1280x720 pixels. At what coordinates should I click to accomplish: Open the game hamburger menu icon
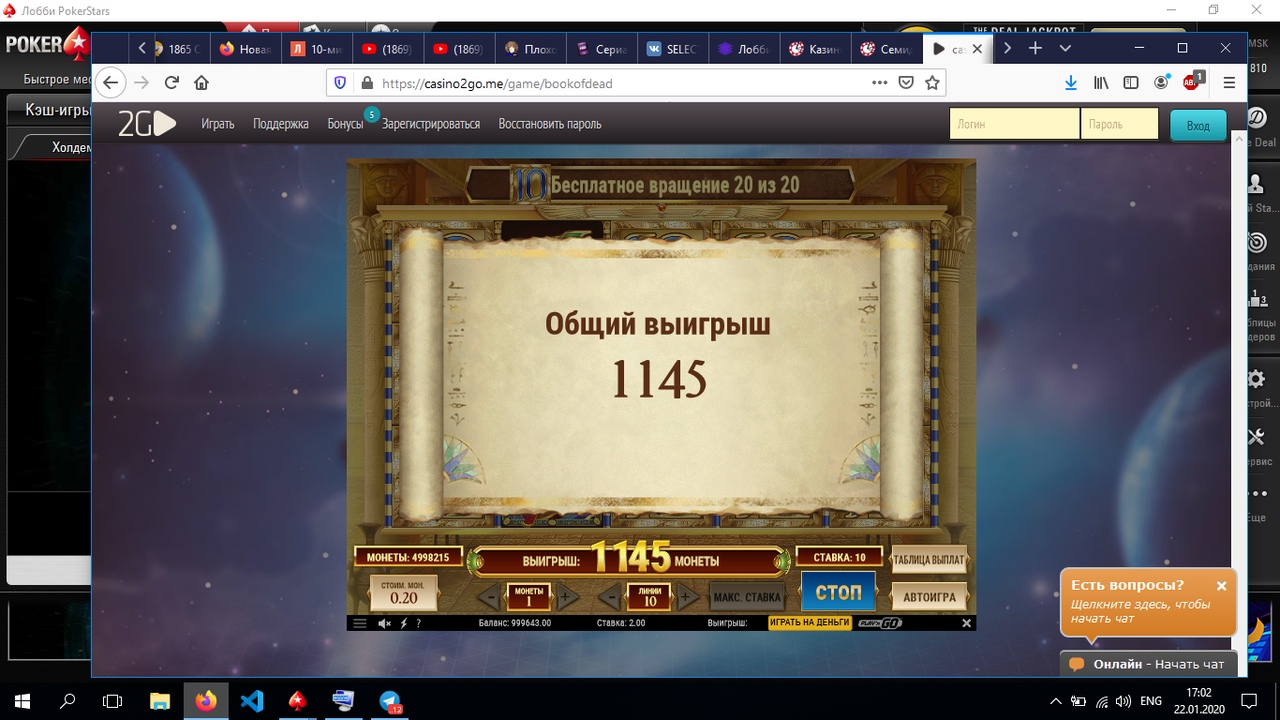(360, 623)
